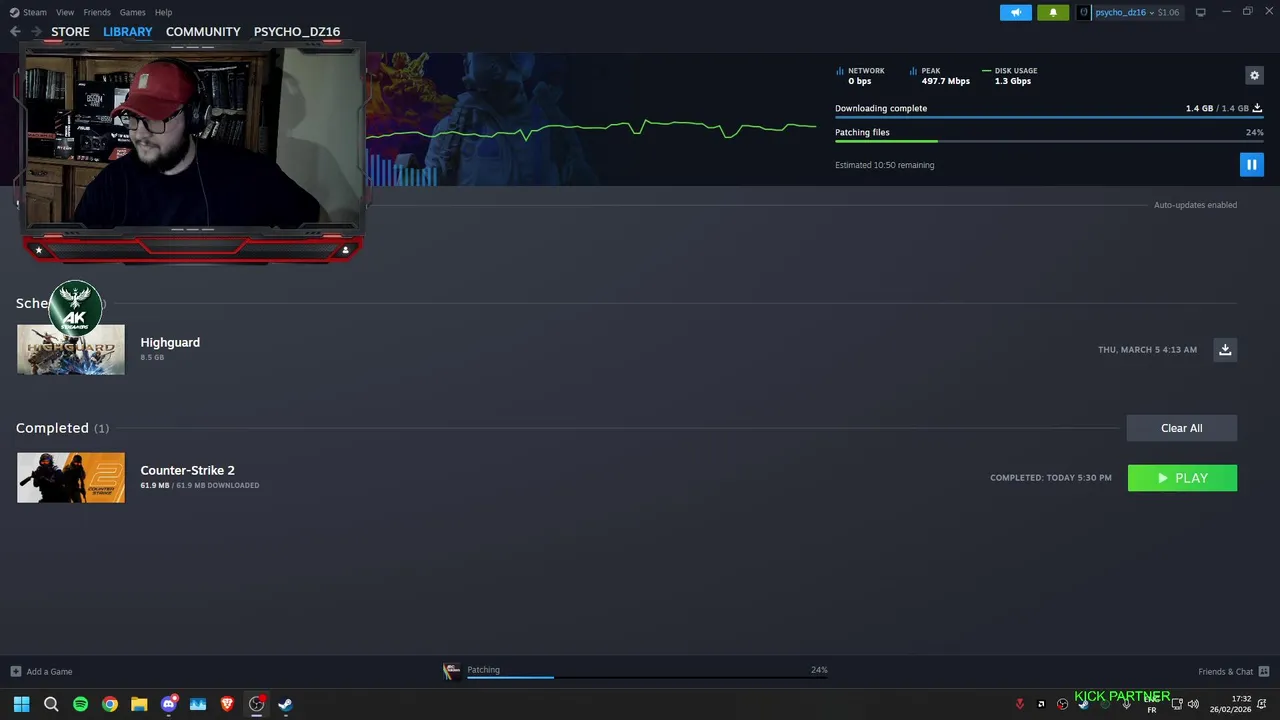Click the OBS icon in the system tray
Viewport: 1280px width, 720px height.
click(1062, 704)
